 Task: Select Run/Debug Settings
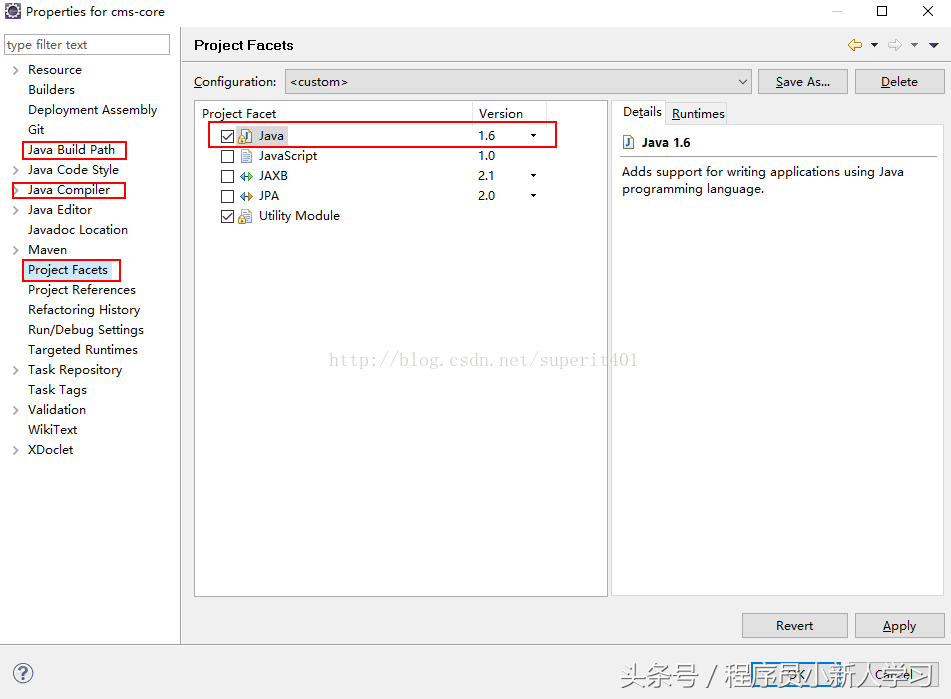[x=86, y=330]
